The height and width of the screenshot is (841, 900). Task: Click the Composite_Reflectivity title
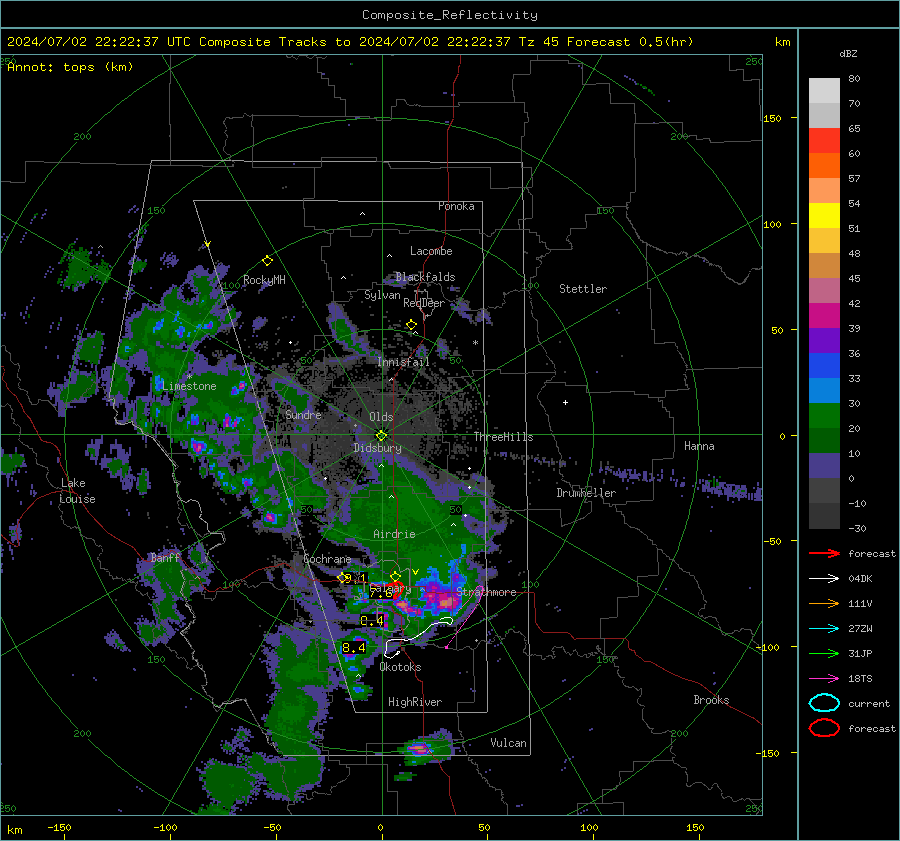[450, 15]
